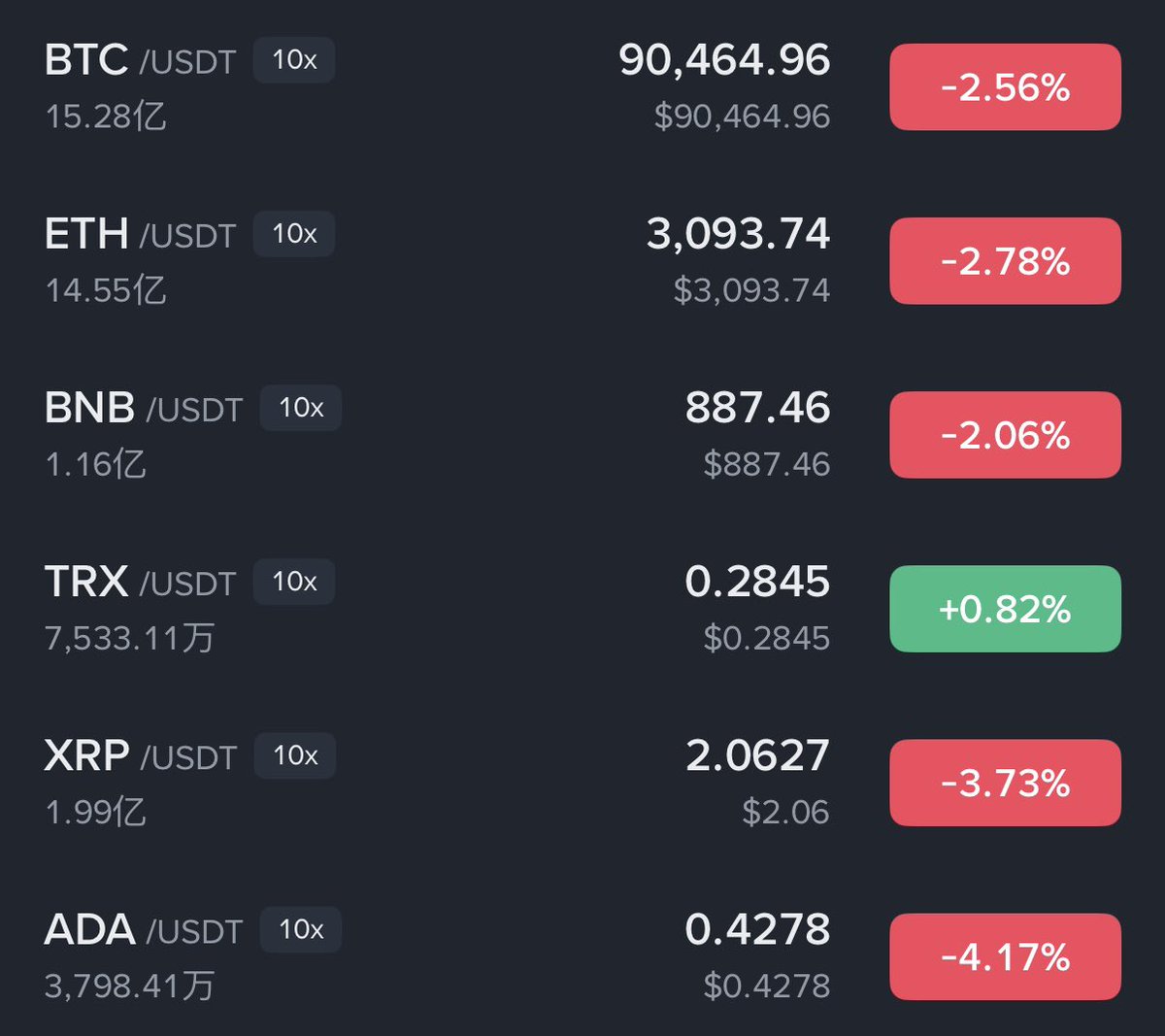The height and width of the screenshot is (1036, 1165).
Task: Click the ETH price 3,093.74
Action: point(738,234)
